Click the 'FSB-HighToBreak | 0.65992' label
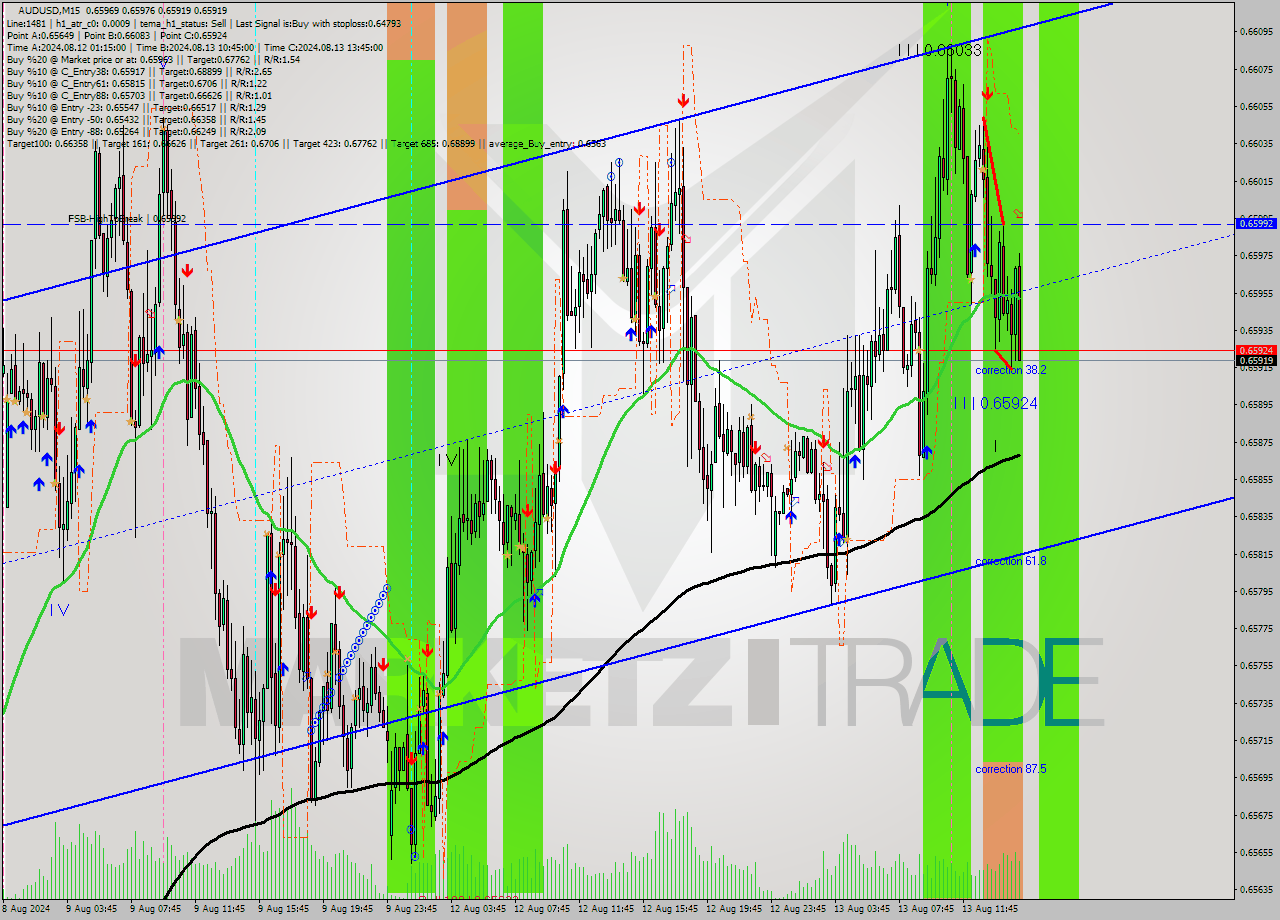Image resolution: width=1280 pixels, height=920 pixels. pos(127,218)
